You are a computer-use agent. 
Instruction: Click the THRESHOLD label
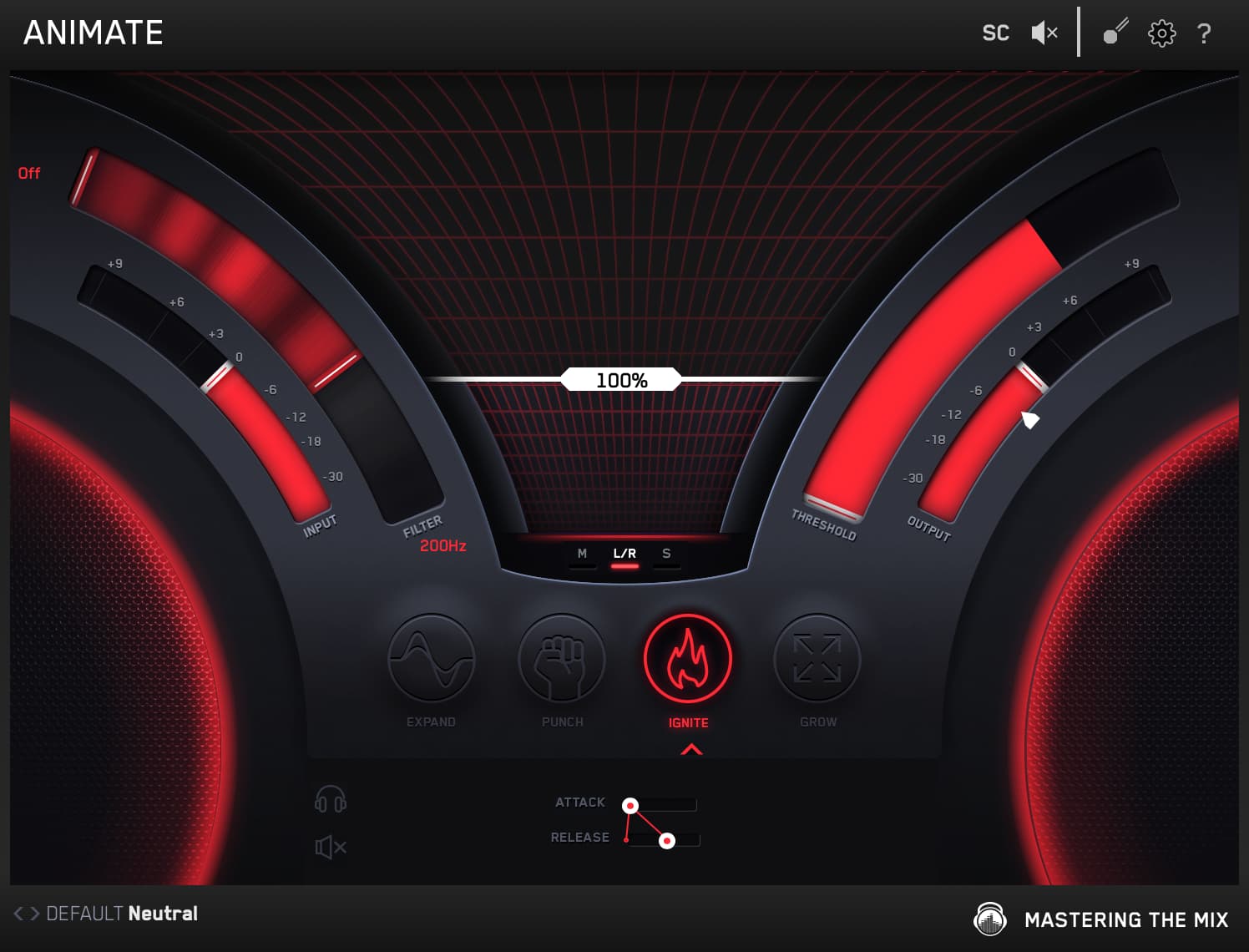coord(823,524)
